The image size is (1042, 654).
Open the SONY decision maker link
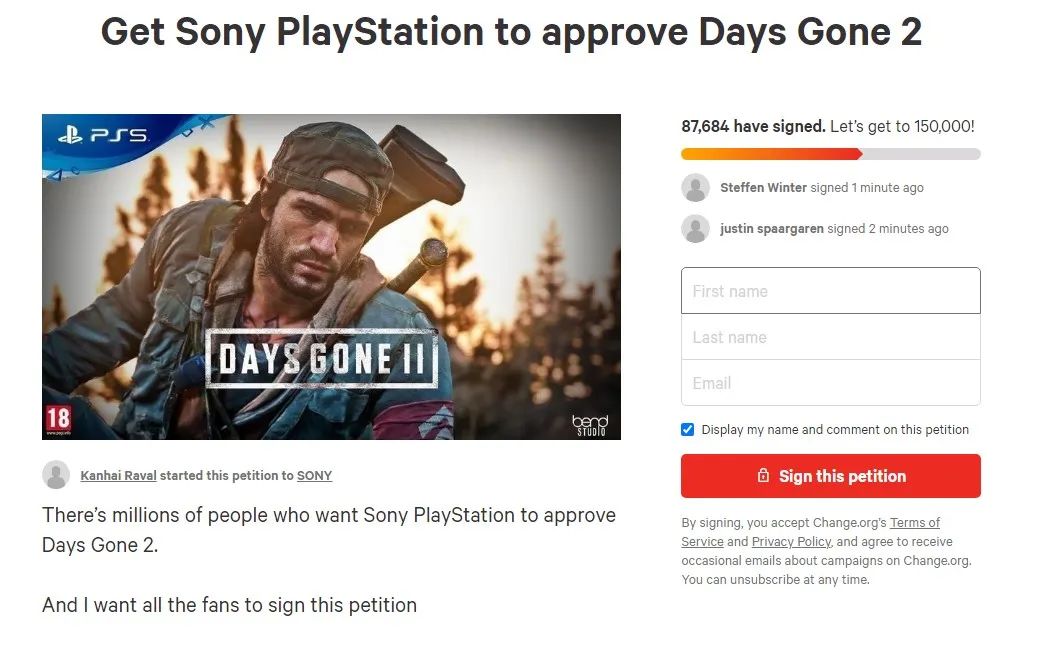click(x=314, y=476)
